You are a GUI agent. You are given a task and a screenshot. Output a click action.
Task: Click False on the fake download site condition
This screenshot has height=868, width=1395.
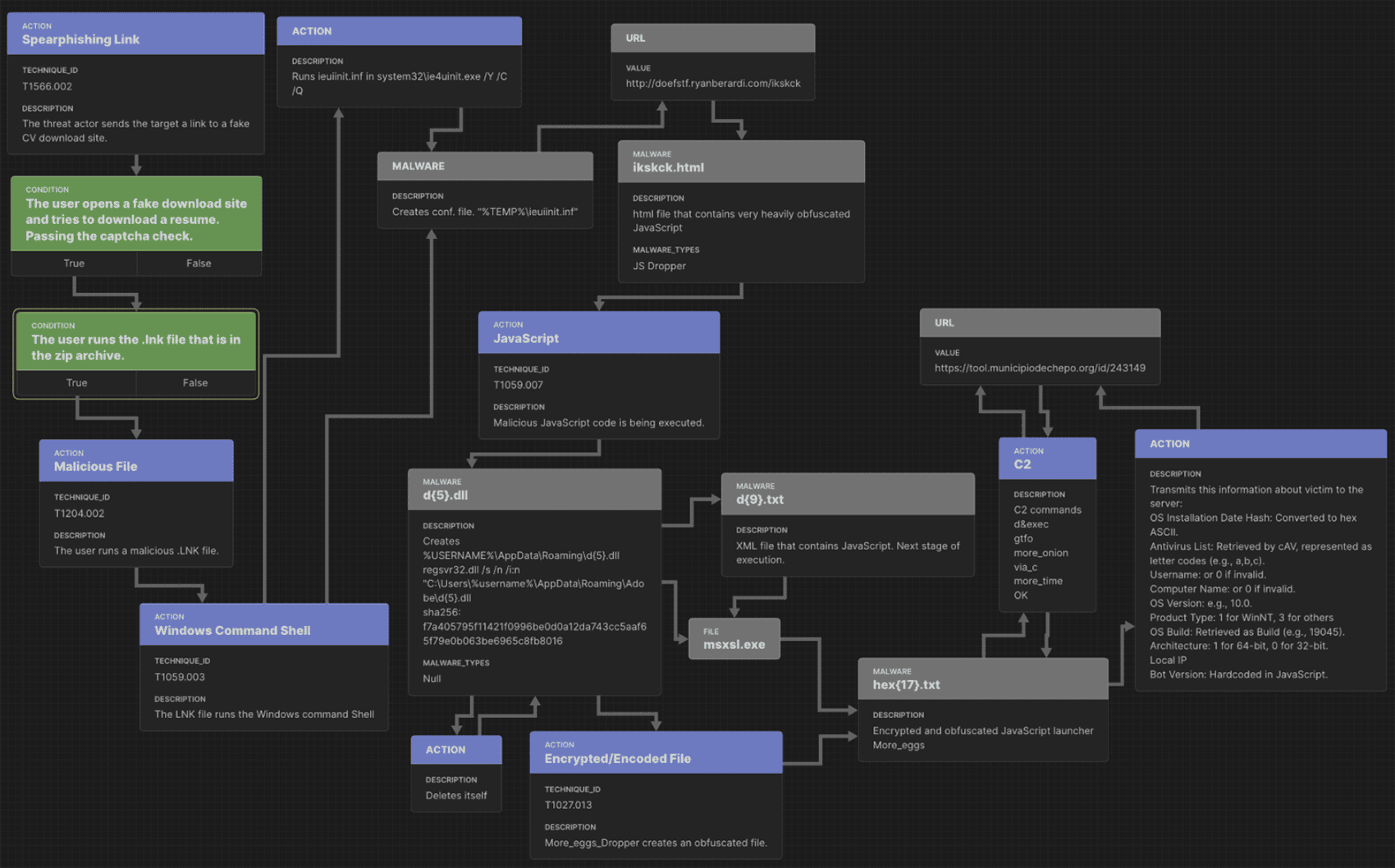tap(199, 263)
